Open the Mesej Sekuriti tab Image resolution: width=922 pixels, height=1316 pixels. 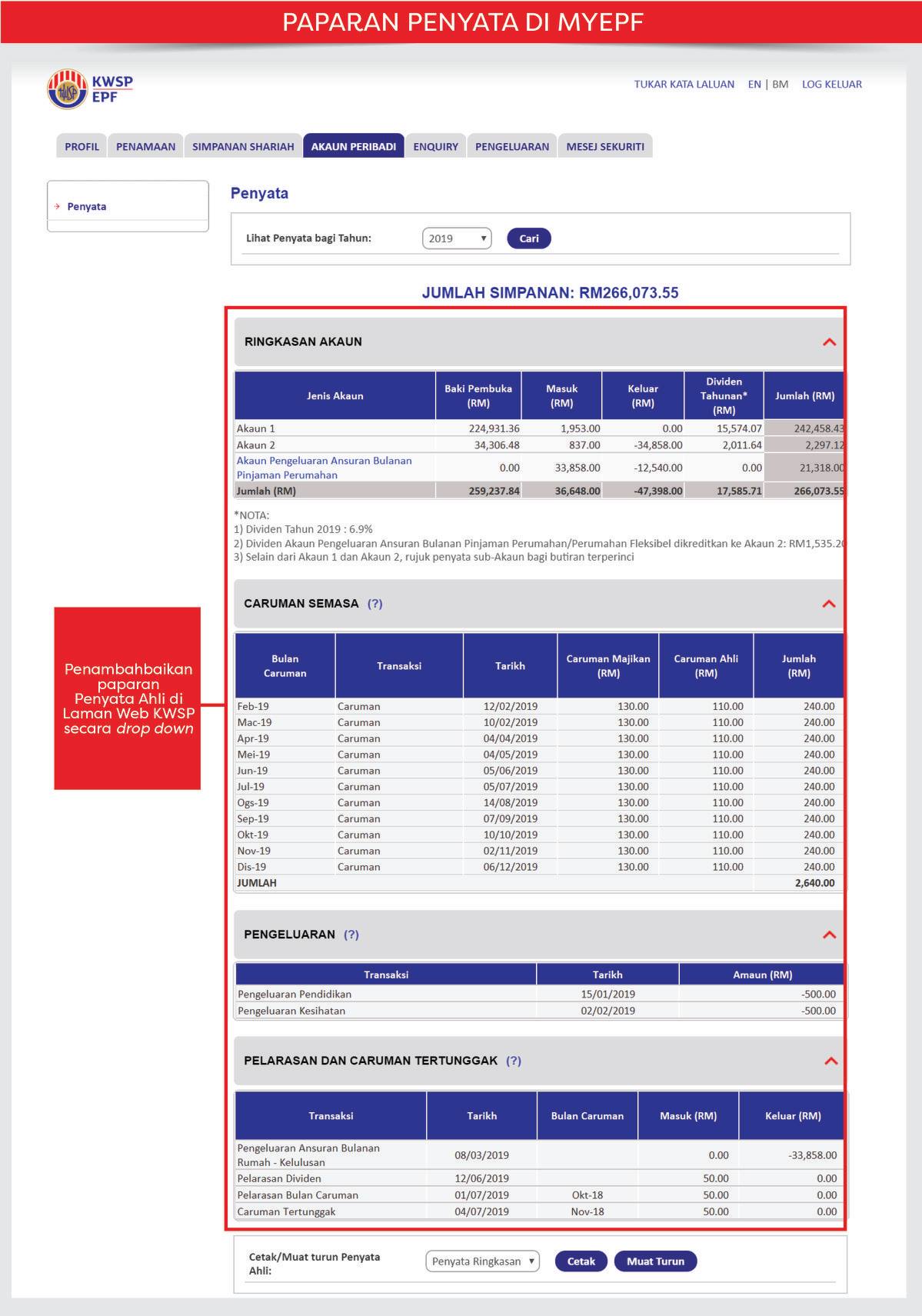605,146
